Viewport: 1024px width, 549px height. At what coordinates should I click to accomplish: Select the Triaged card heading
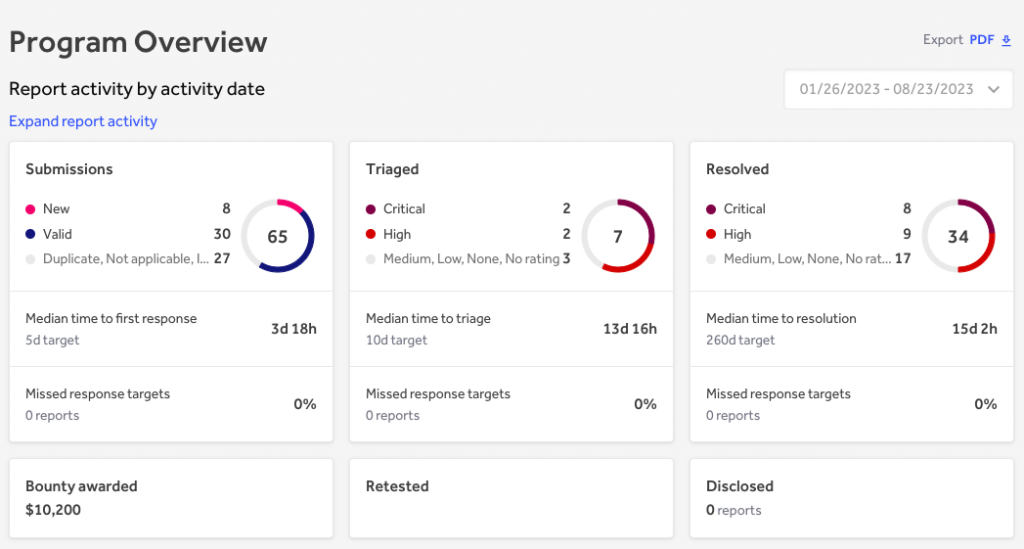tap(392, 169)
